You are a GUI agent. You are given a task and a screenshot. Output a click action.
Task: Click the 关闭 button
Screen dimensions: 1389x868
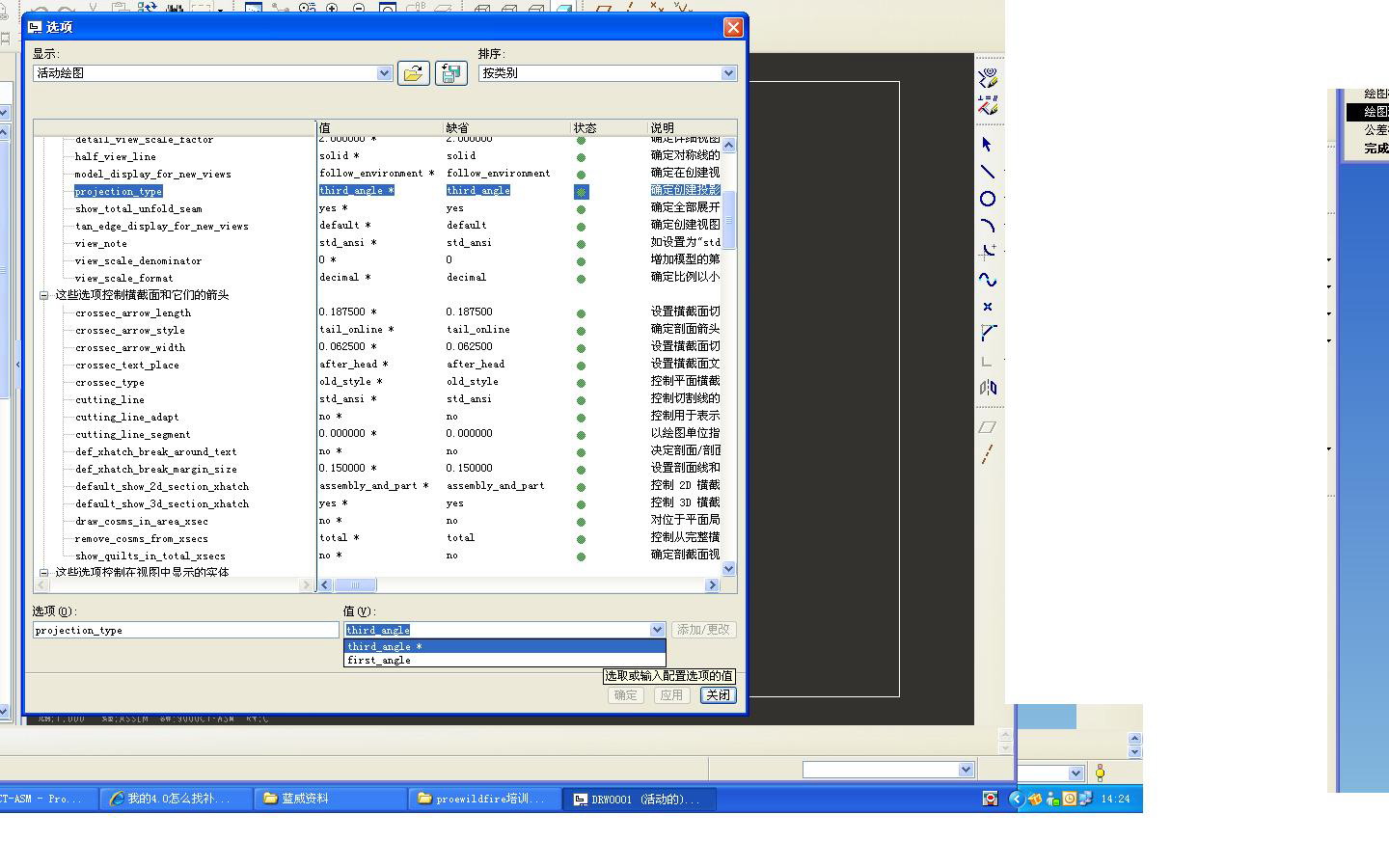(718, 695)
